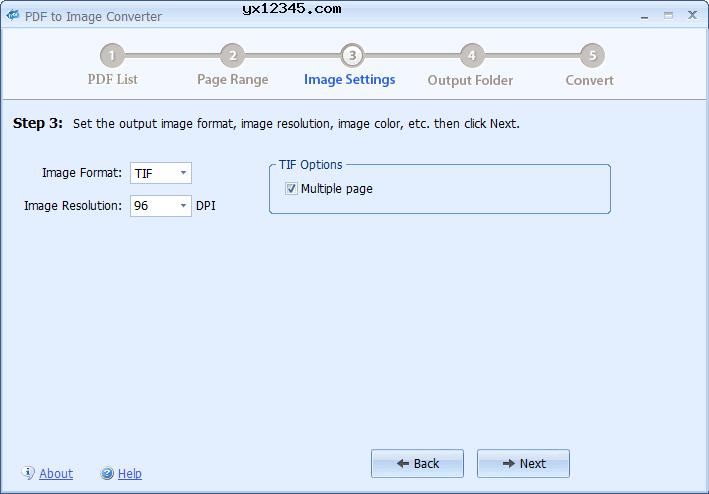The width and height of the screenshot is (709, 494).
Task: Click the Help question mark icon
Action: [x=107, y=473]
